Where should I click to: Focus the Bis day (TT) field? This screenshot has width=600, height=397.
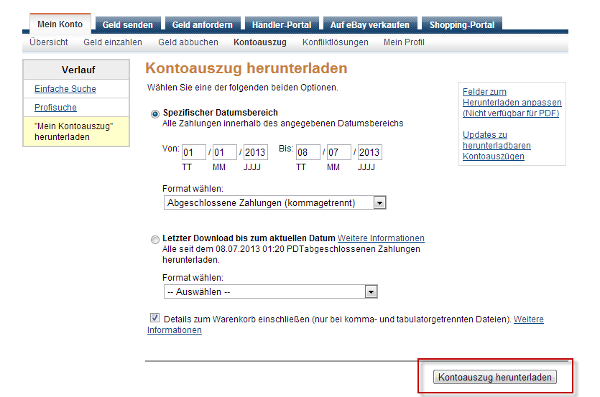coord(308,152)
